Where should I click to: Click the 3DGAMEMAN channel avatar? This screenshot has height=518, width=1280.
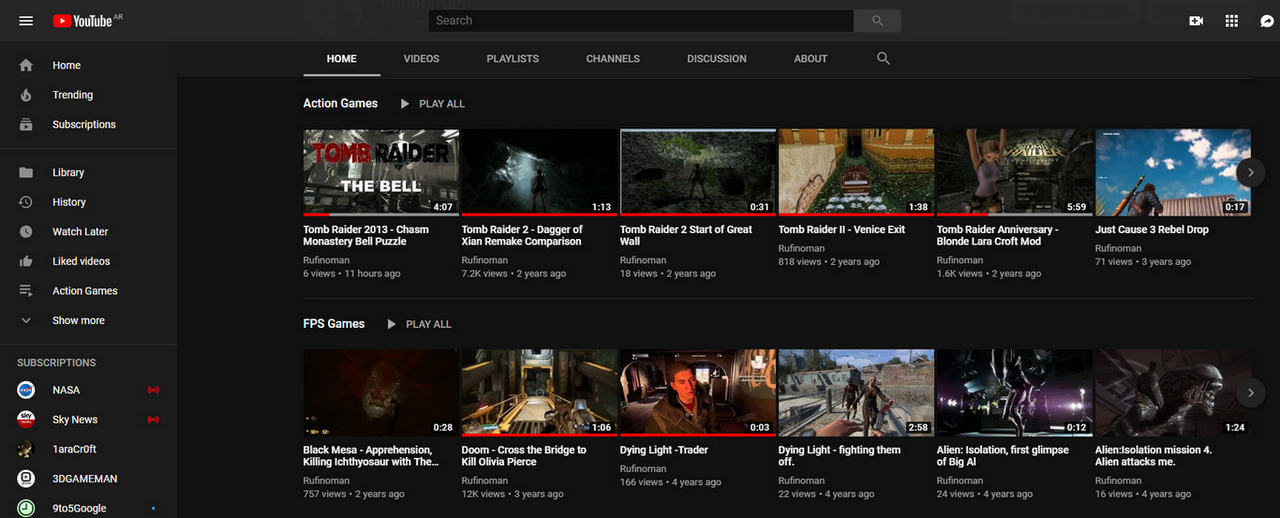(26, 479)
